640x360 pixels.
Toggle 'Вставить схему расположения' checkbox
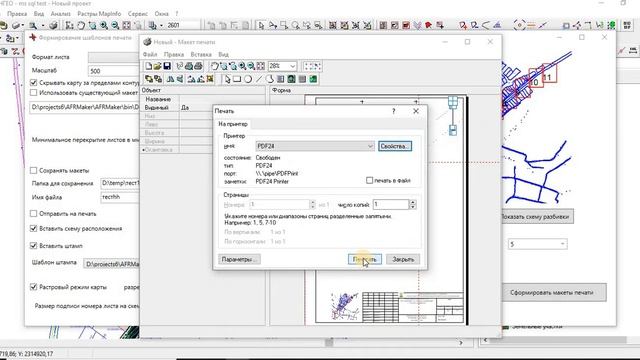34,229
